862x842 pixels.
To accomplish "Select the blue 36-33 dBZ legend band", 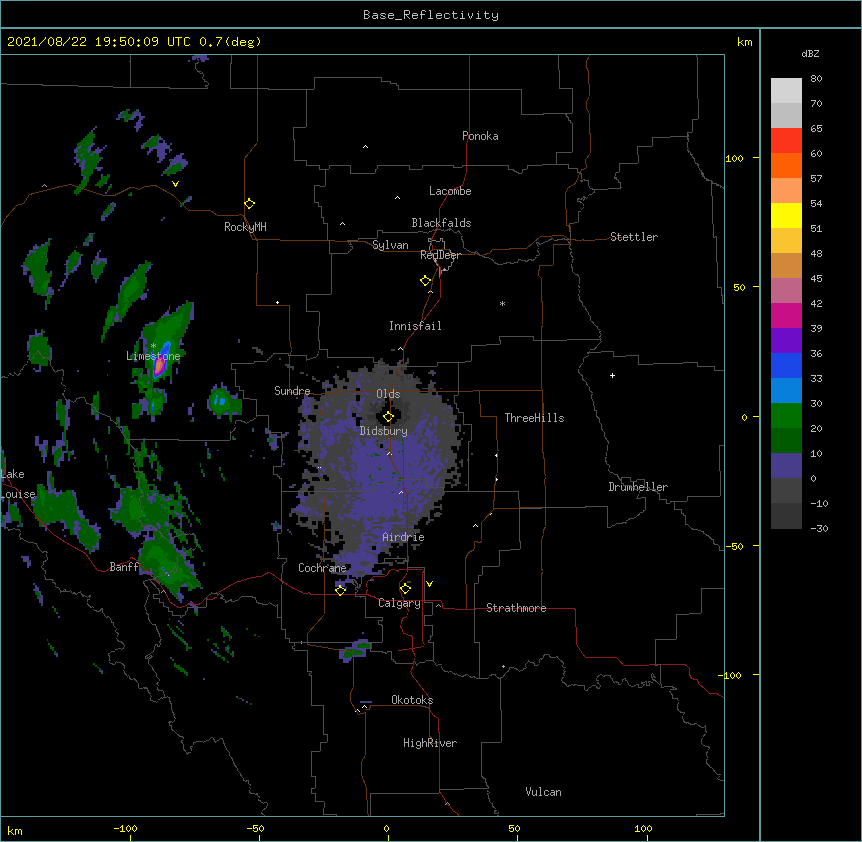I will coord(786,366).
